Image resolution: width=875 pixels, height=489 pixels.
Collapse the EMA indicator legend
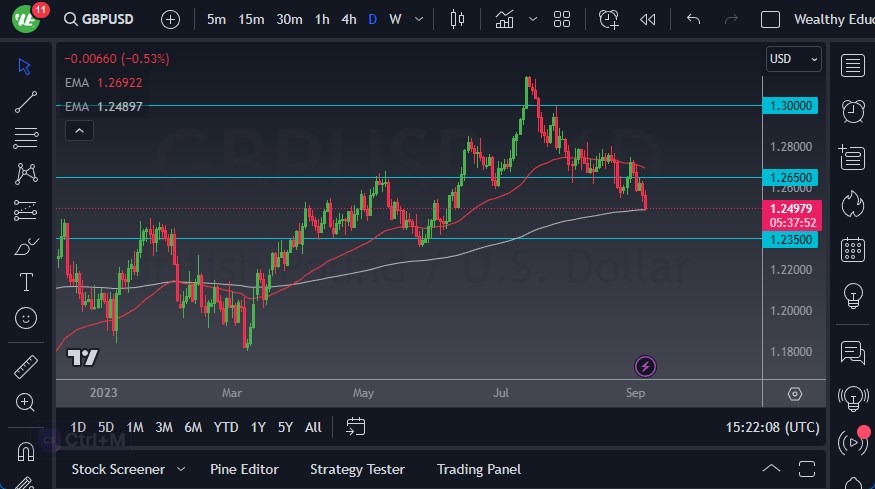[78, 130]
